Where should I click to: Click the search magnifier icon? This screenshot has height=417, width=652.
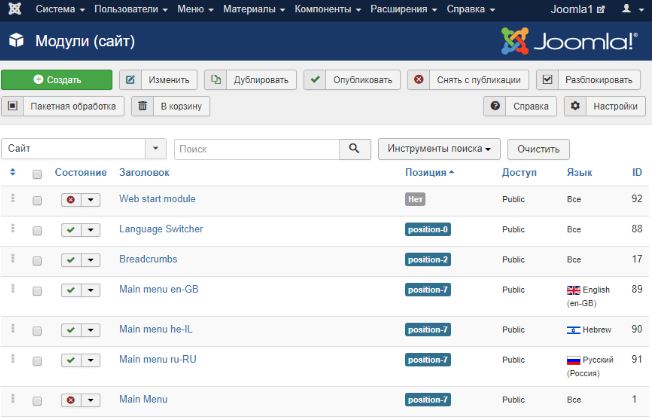pos(354,148)
